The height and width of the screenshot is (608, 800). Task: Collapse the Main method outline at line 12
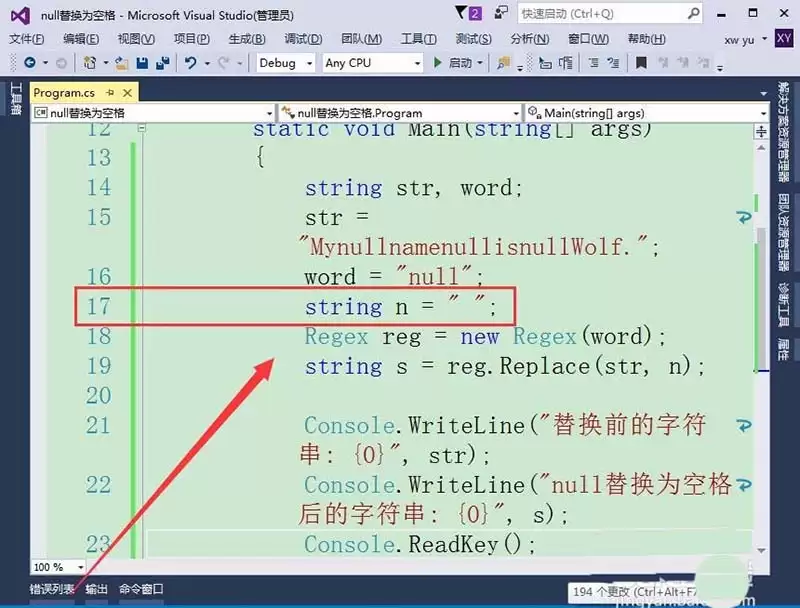click(x=142, y=129)
